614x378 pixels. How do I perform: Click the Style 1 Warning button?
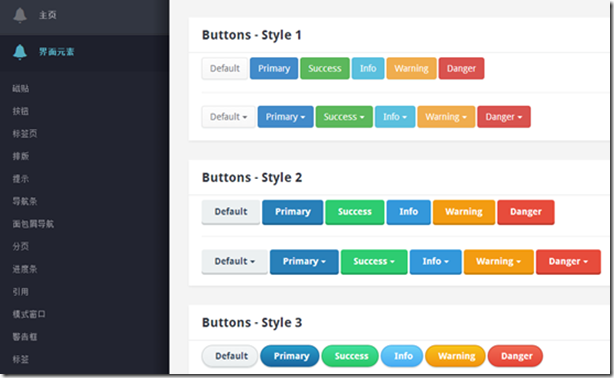point(411,69)
